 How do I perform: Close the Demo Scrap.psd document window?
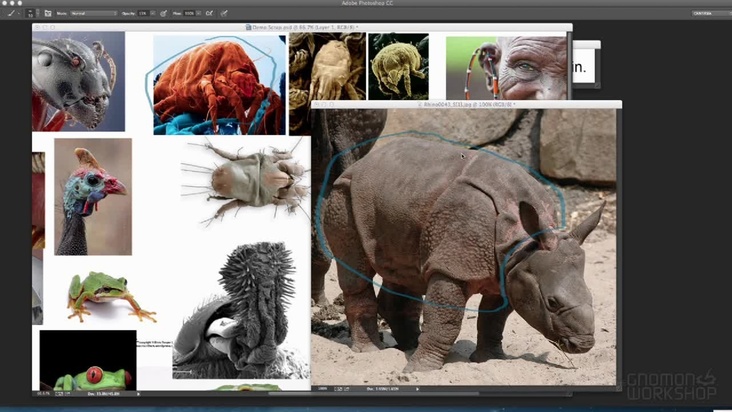click(x=38, y=28)
